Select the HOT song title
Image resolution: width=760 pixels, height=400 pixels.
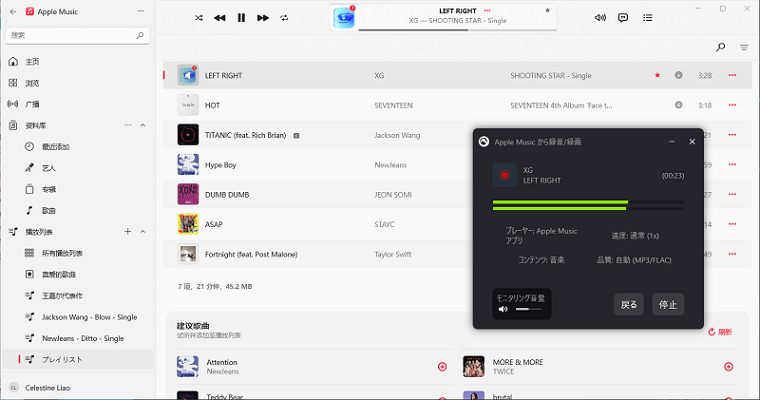coord(212,105)
